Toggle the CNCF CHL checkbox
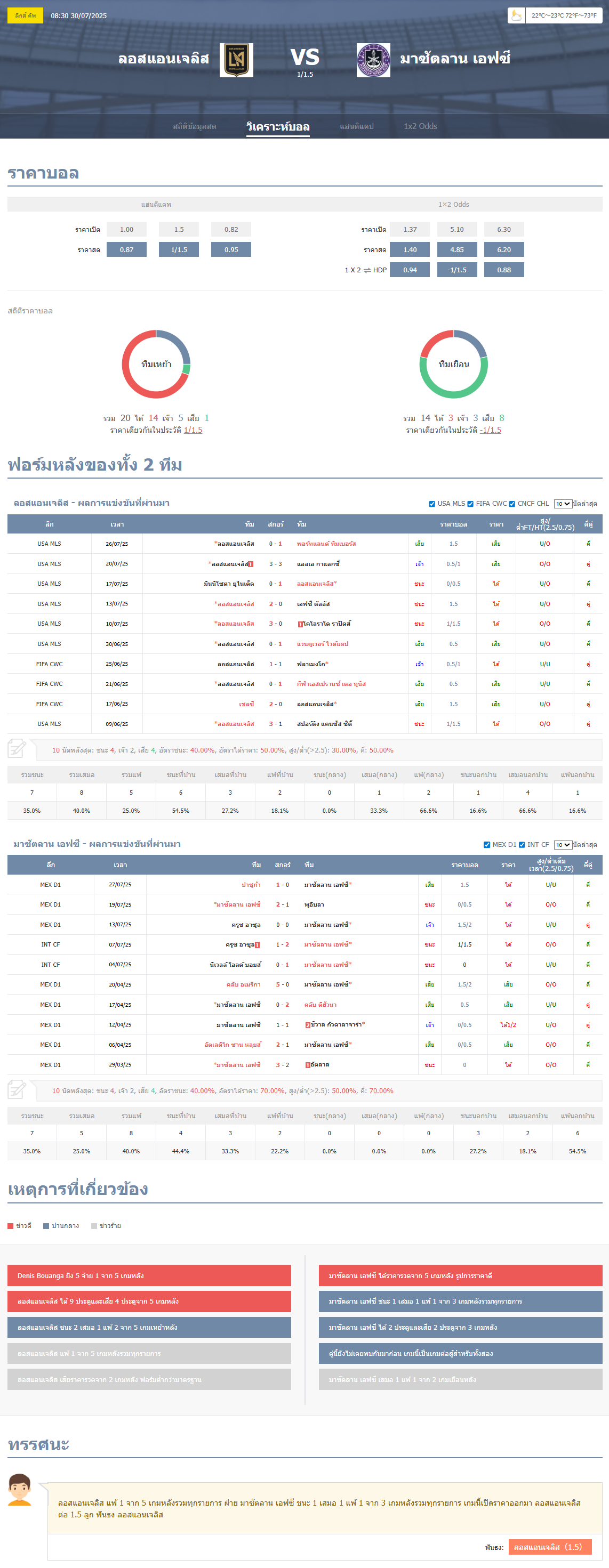The width and height of the screenshot is (609, 1568). pos(512,504)
